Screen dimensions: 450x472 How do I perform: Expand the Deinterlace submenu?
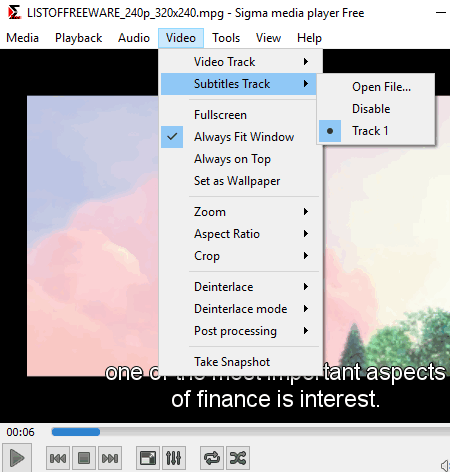click(x=240, y=287)
